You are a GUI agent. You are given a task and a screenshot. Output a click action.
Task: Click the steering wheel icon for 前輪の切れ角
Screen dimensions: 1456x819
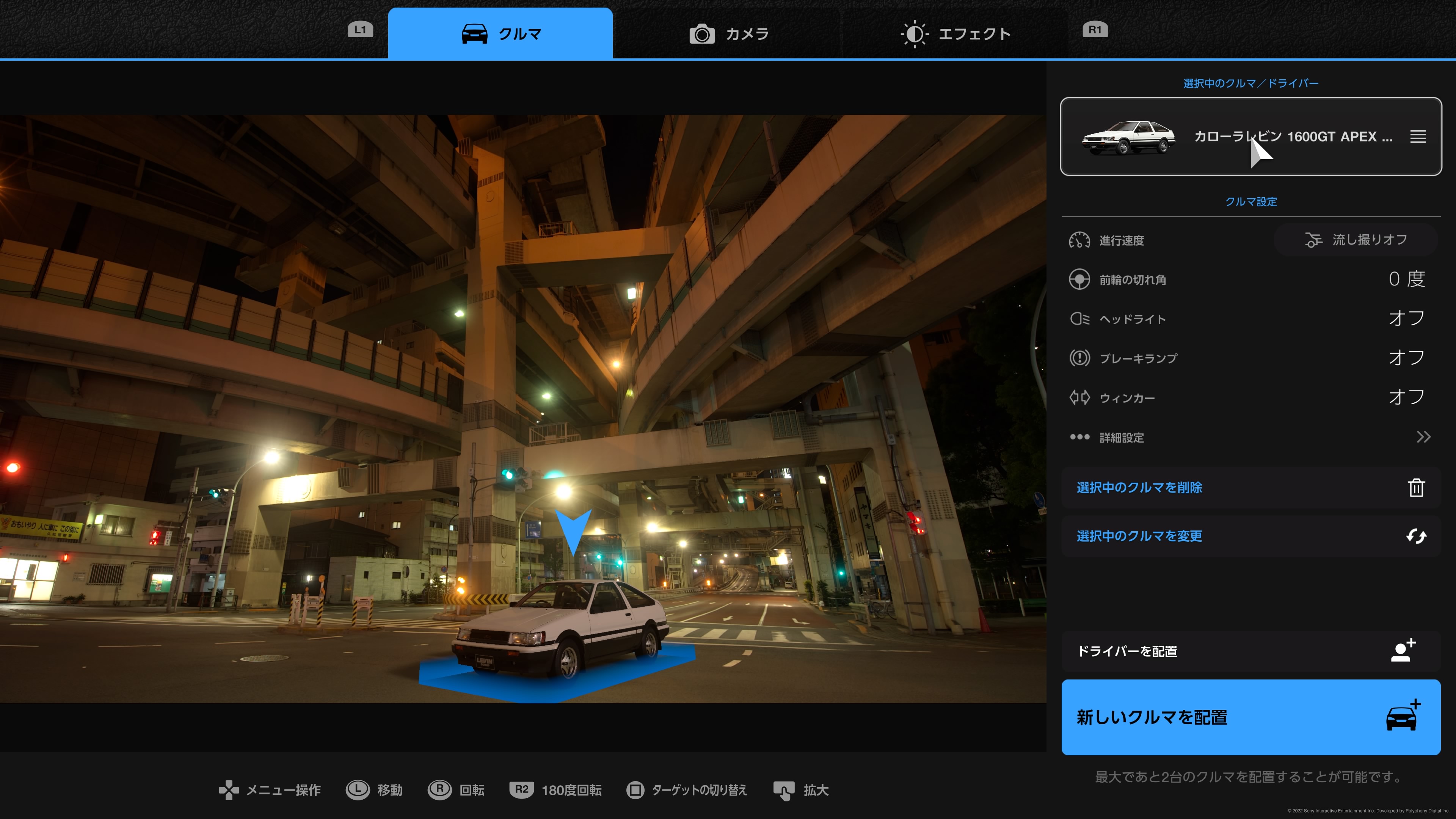click(1079, 280)
